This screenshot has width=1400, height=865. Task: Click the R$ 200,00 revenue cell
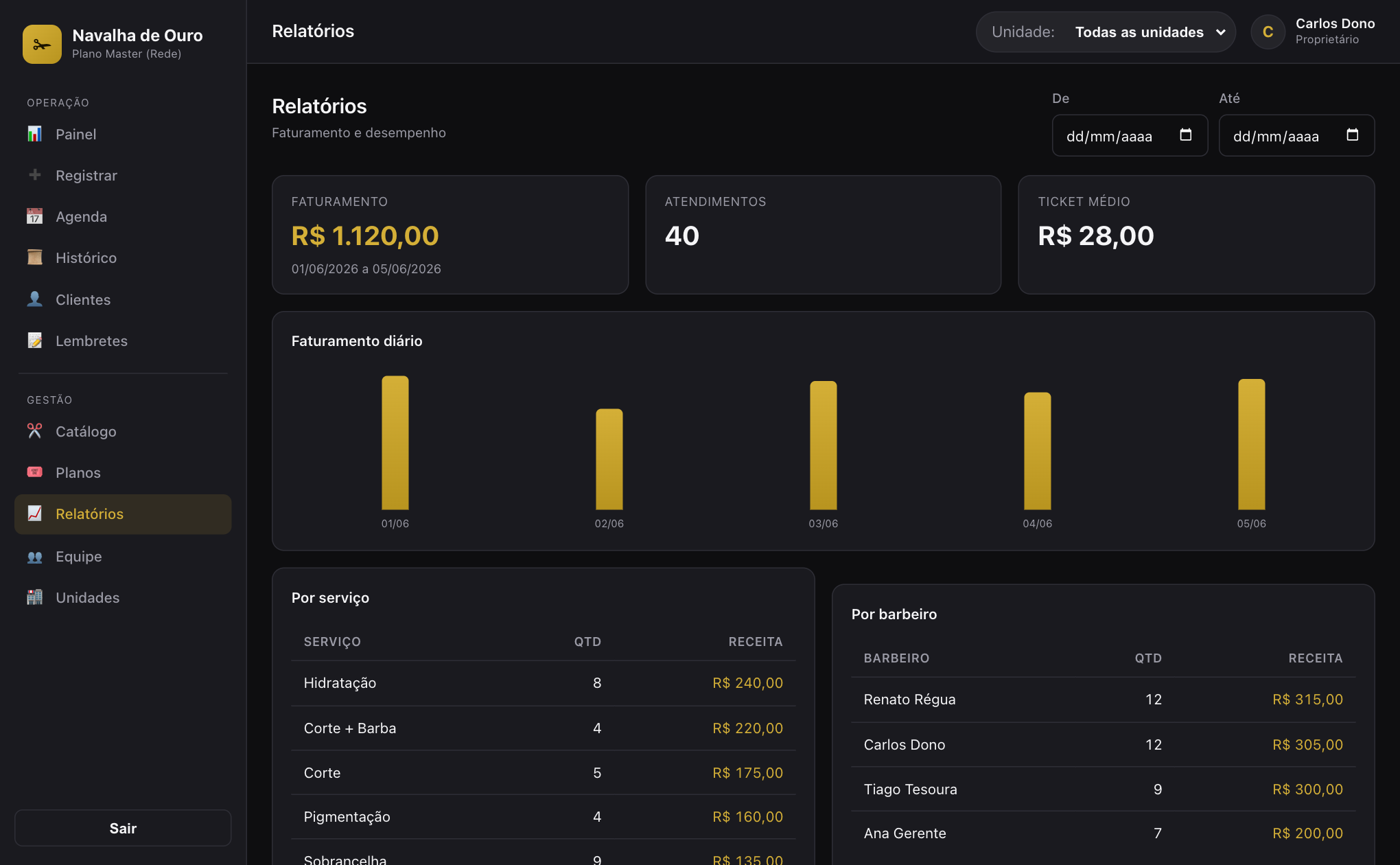(1307, 833)
